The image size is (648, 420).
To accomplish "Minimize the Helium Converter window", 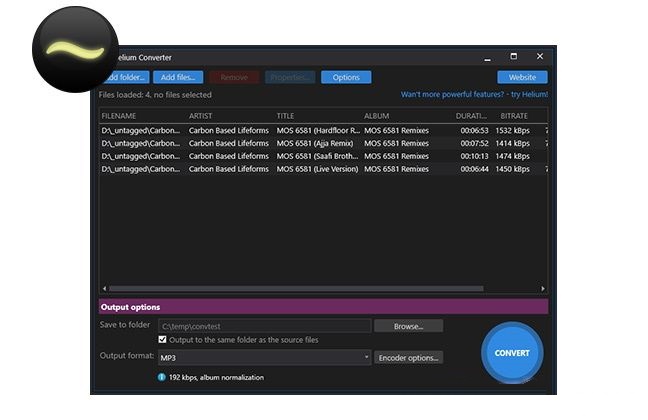I will tap(488, 57).
